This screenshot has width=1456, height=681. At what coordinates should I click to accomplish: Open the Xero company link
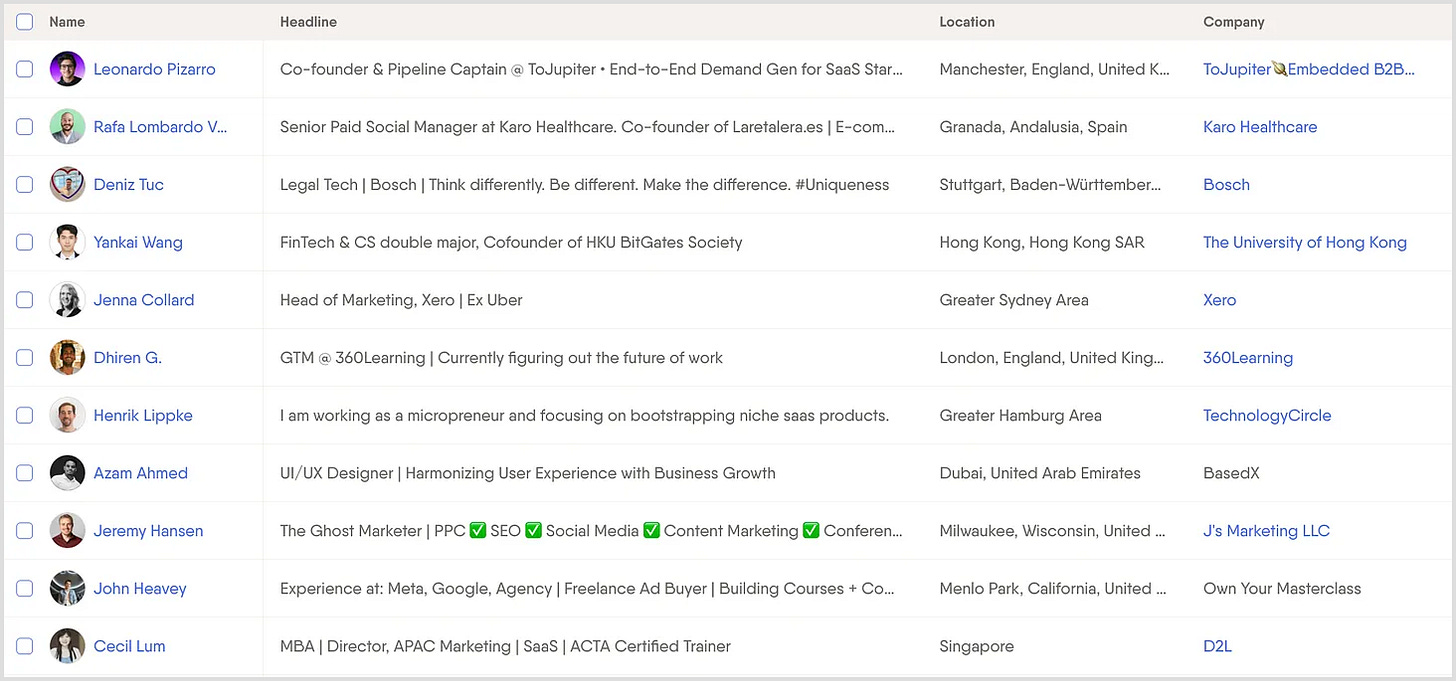[x=1219, y=300]
